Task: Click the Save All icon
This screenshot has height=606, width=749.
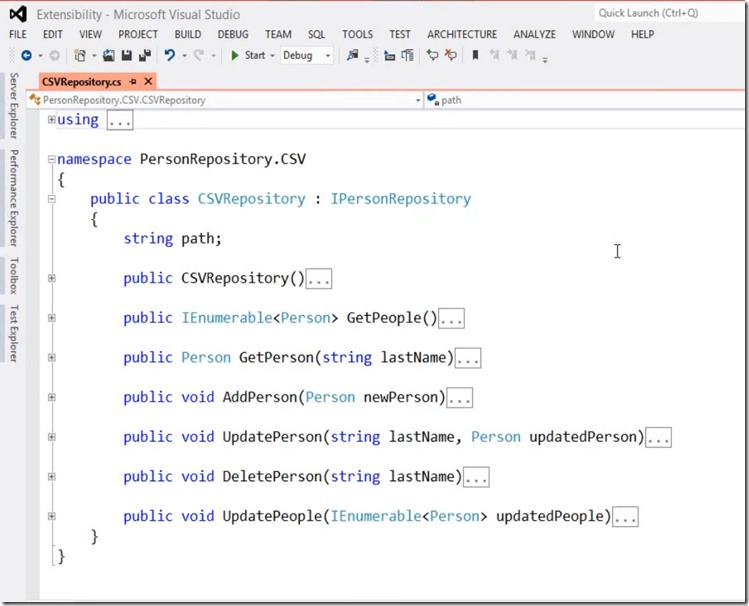Action: [145, 55]
